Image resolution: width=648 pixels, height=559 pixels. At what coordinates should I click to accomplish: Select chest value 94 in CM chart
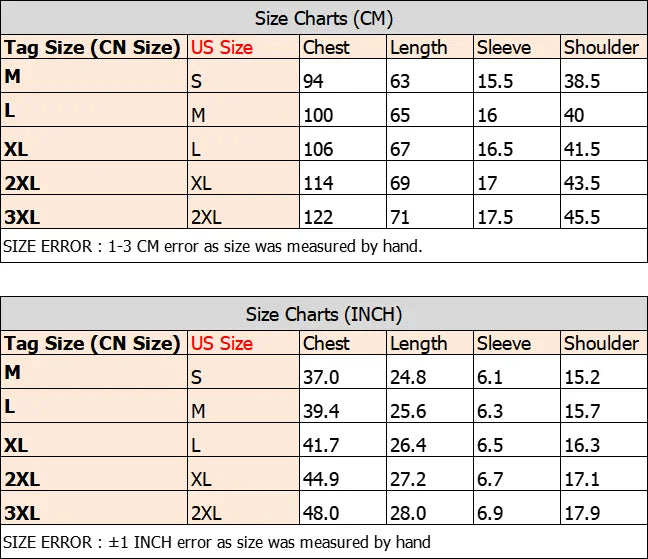(x=316, y=81)
